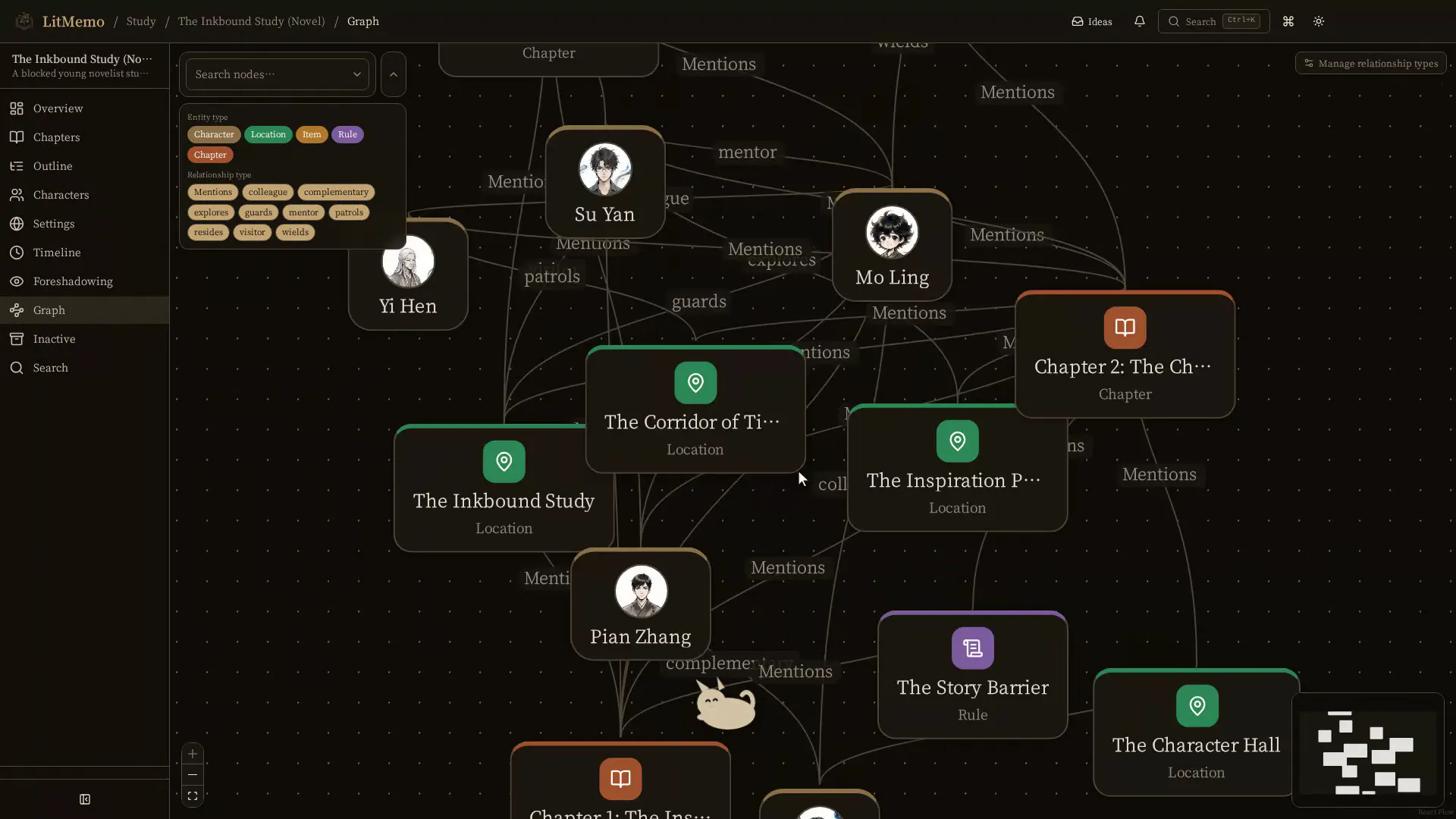Screen dimensions: 1456x819
Task: Go to The Inkbound Study (Novel) breadcrumb
Action: point(251,21)
